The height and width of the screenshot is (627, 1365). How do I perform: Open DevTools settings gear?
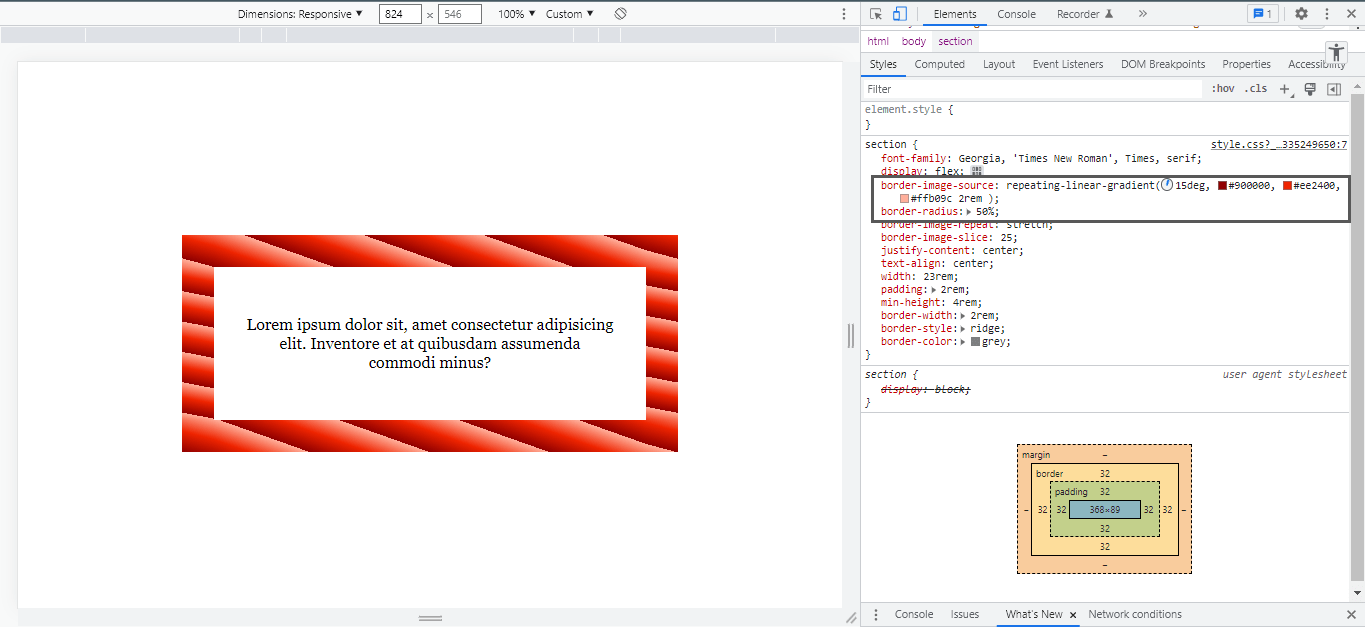coord(1301,14)
